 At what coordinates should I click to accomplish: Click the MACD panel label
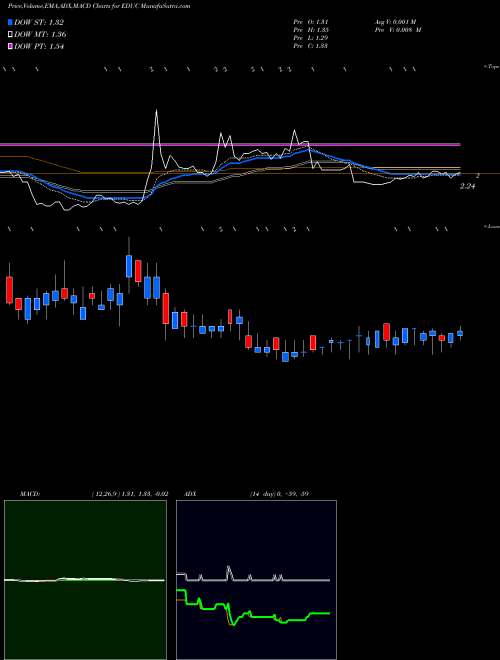pyautogui.click(x=30, y=494)
